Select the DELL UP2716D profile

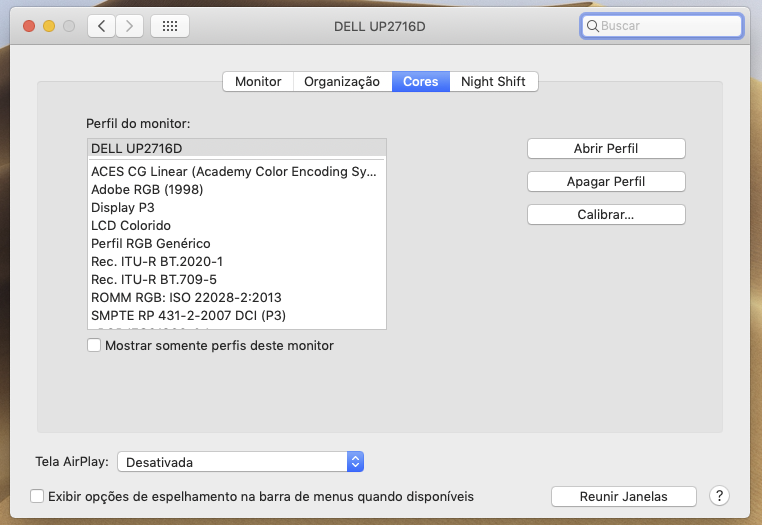237,148
